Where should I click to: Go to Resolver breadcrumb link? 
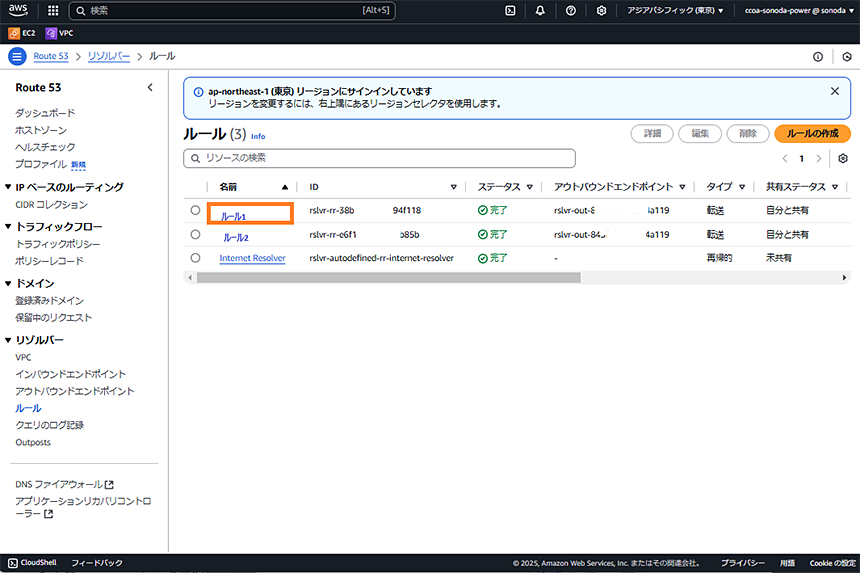[x=109, y=56]
